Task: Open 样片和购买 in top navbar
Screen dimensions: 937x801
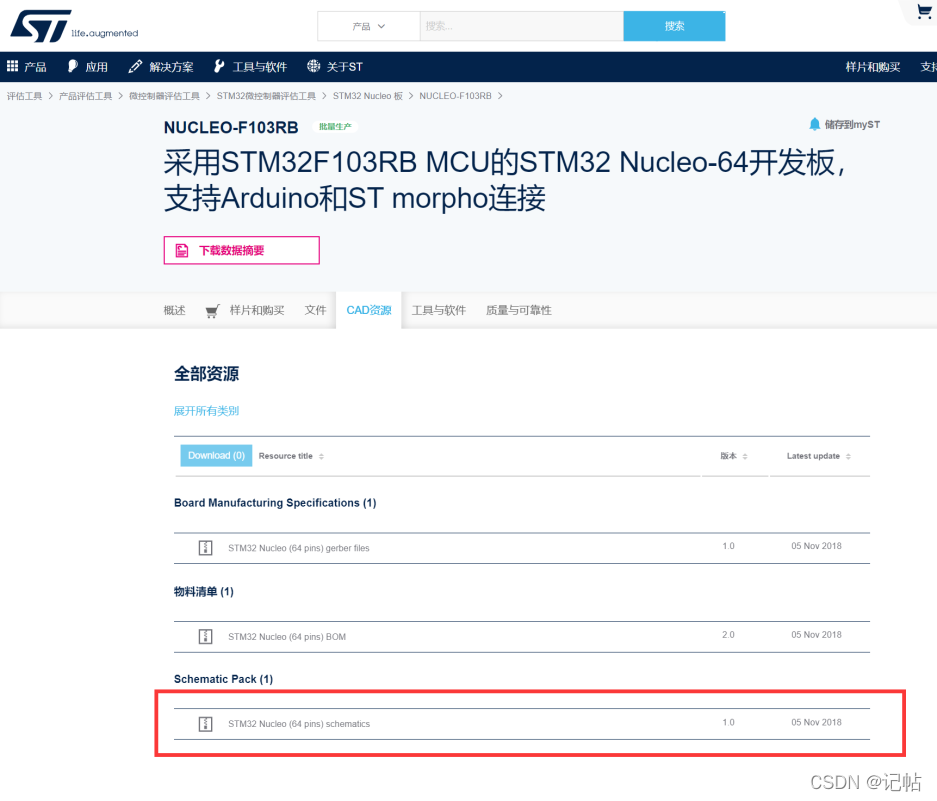Action: click(x=872, y=66)
